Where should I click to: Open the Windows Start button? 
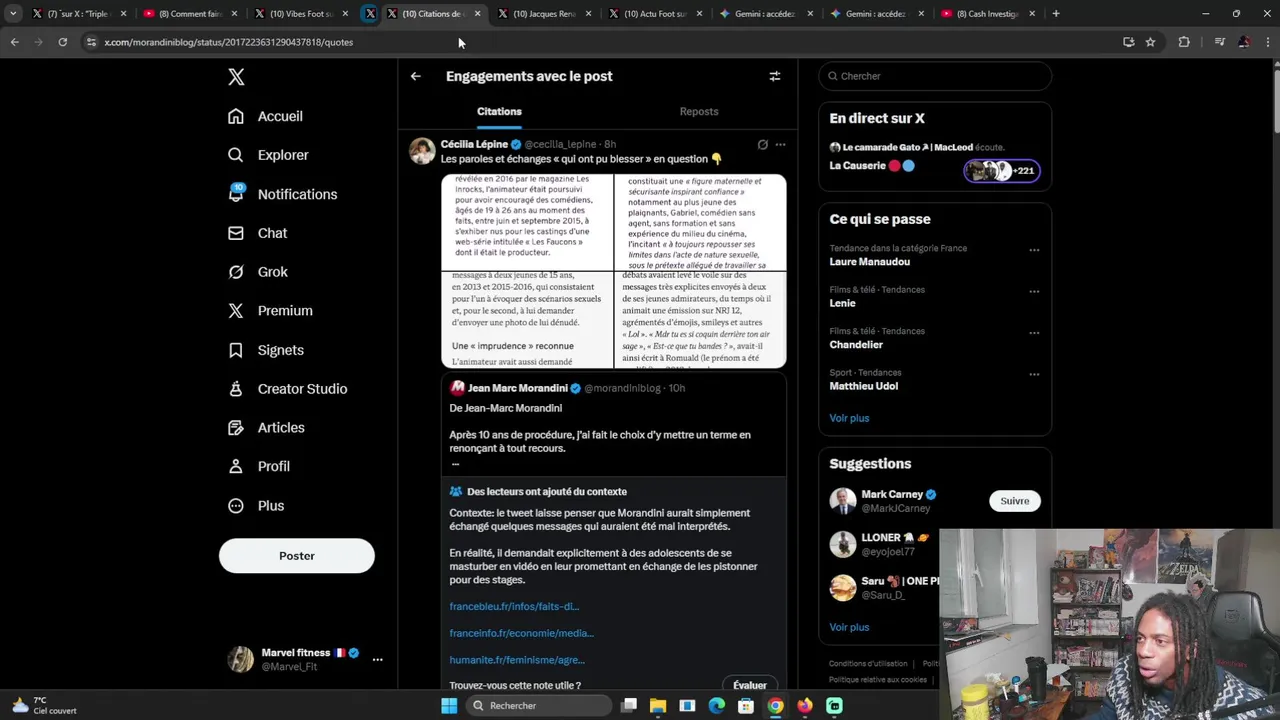[x=449, y=706]
